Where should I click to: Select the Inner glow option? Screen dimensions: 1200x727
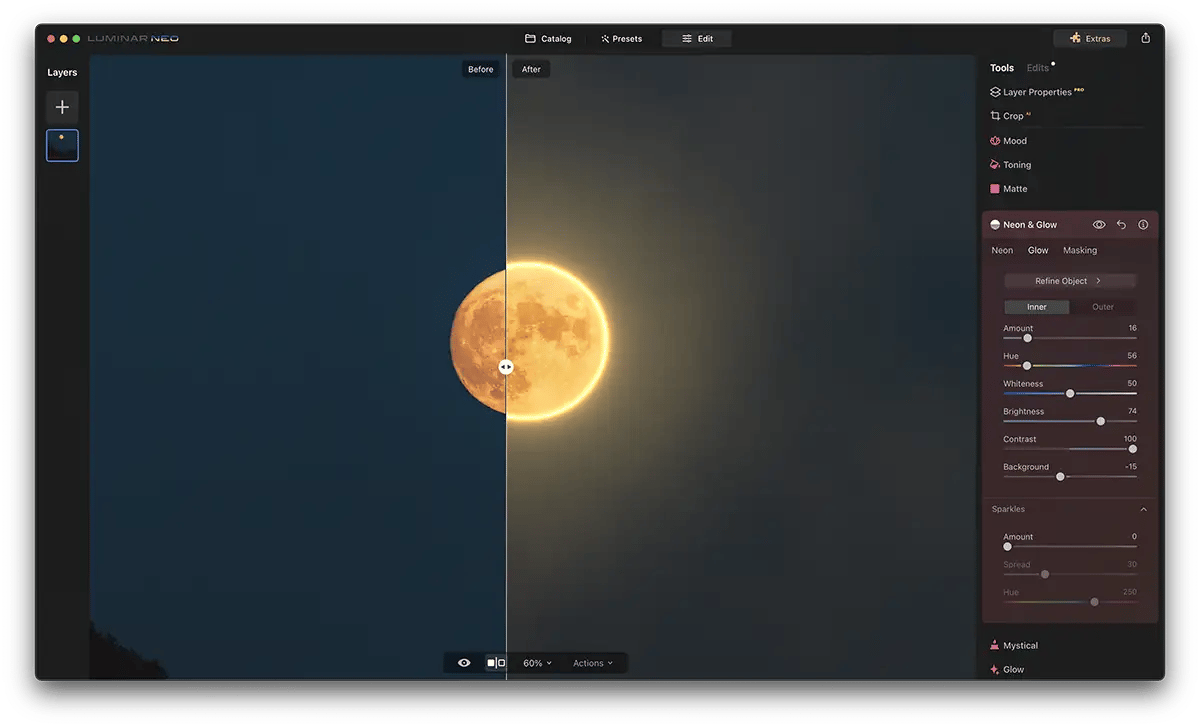[x=1037, y=307]
